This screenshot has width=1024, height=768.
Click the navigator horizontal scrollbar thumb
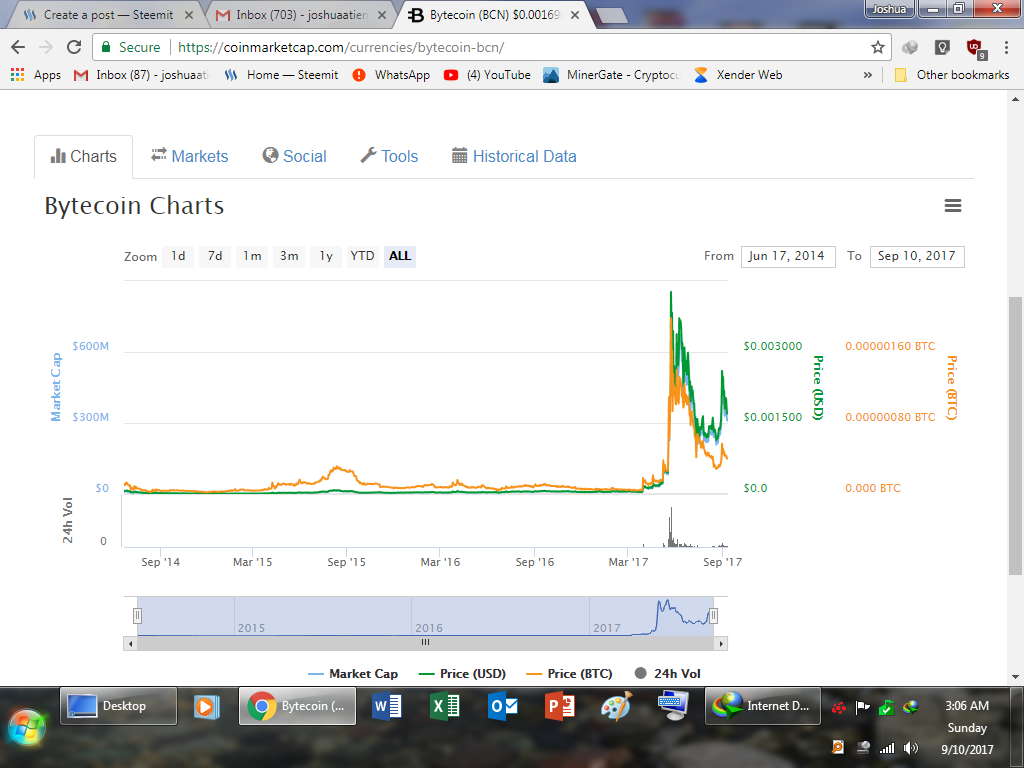click(426, 643)
